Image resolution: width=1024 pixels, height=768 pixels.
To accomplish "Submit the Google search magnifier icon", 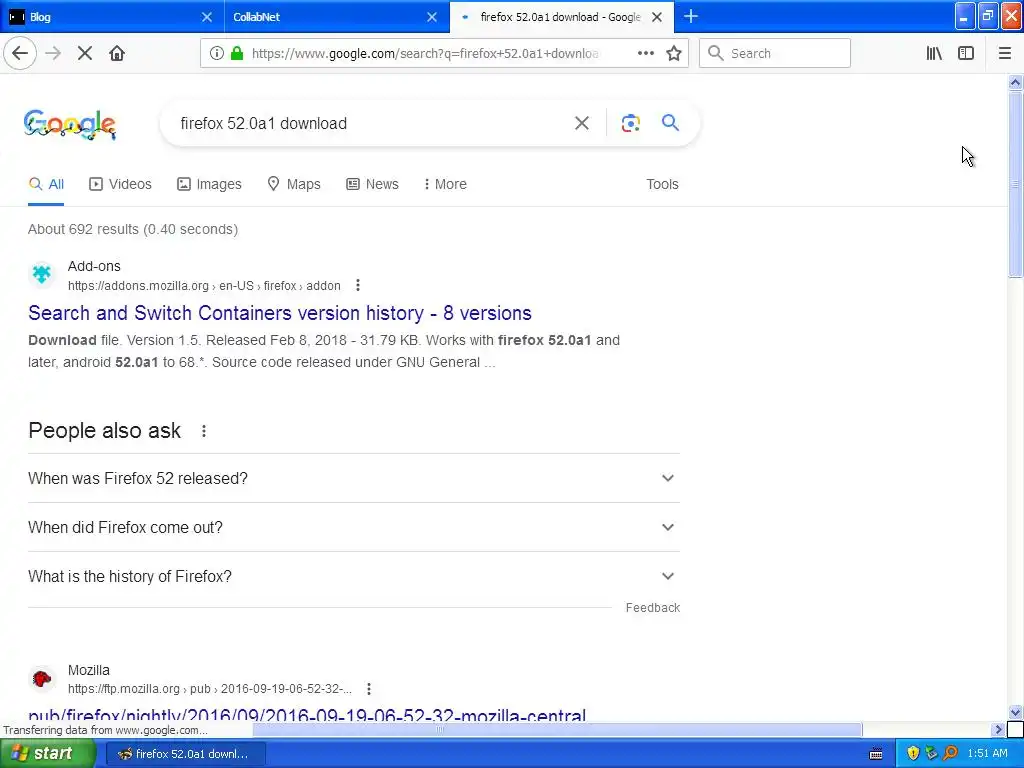I will click(670, 123).
